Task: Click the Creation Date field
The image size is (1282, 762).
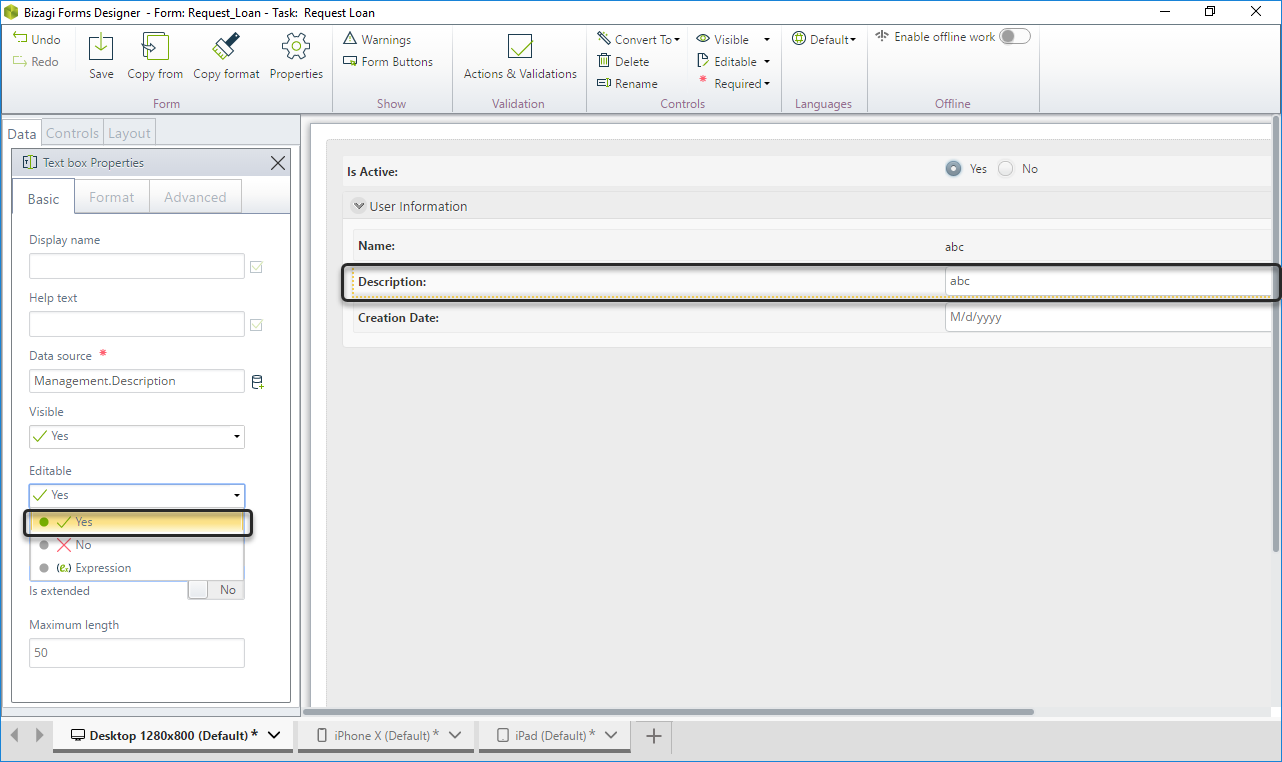Action: 1108,317
